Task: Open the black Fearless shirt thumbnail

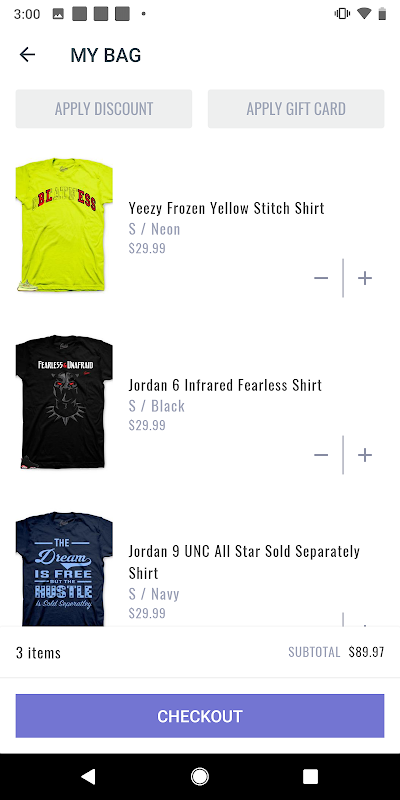Action: click(64, 402)
